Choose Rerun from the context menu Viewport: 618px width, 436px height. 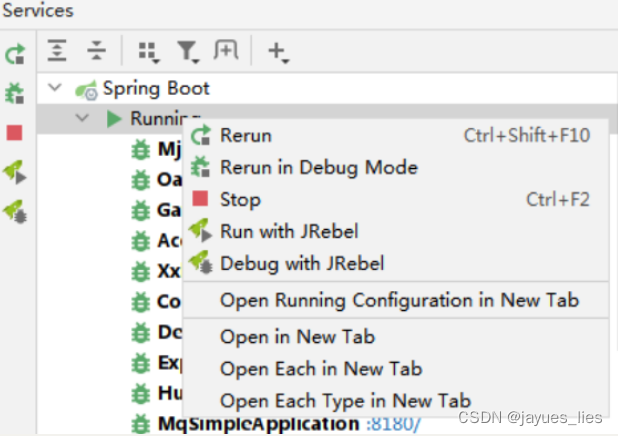(396, 136)
